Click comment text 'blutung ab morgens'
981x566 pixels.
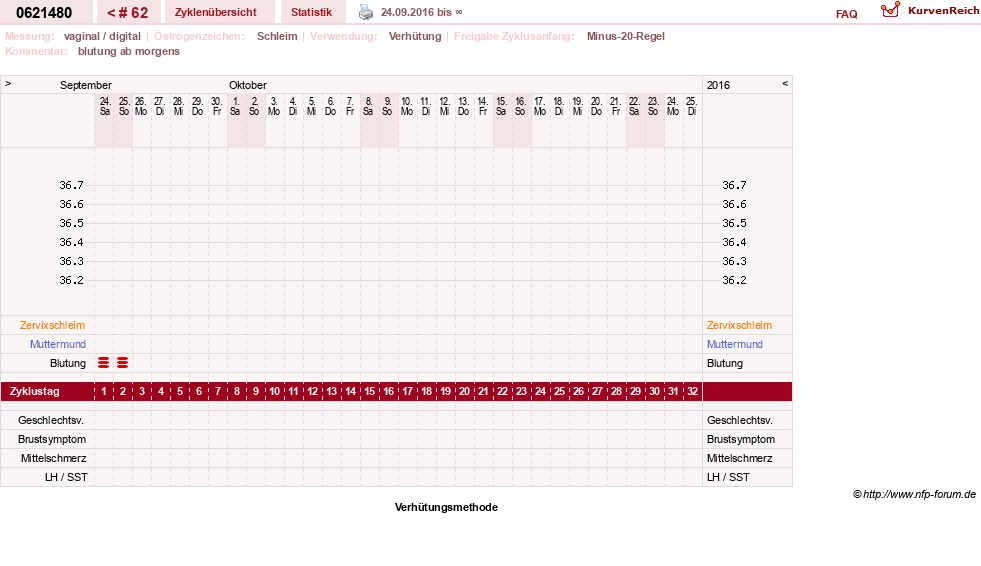tap(129, 51)
